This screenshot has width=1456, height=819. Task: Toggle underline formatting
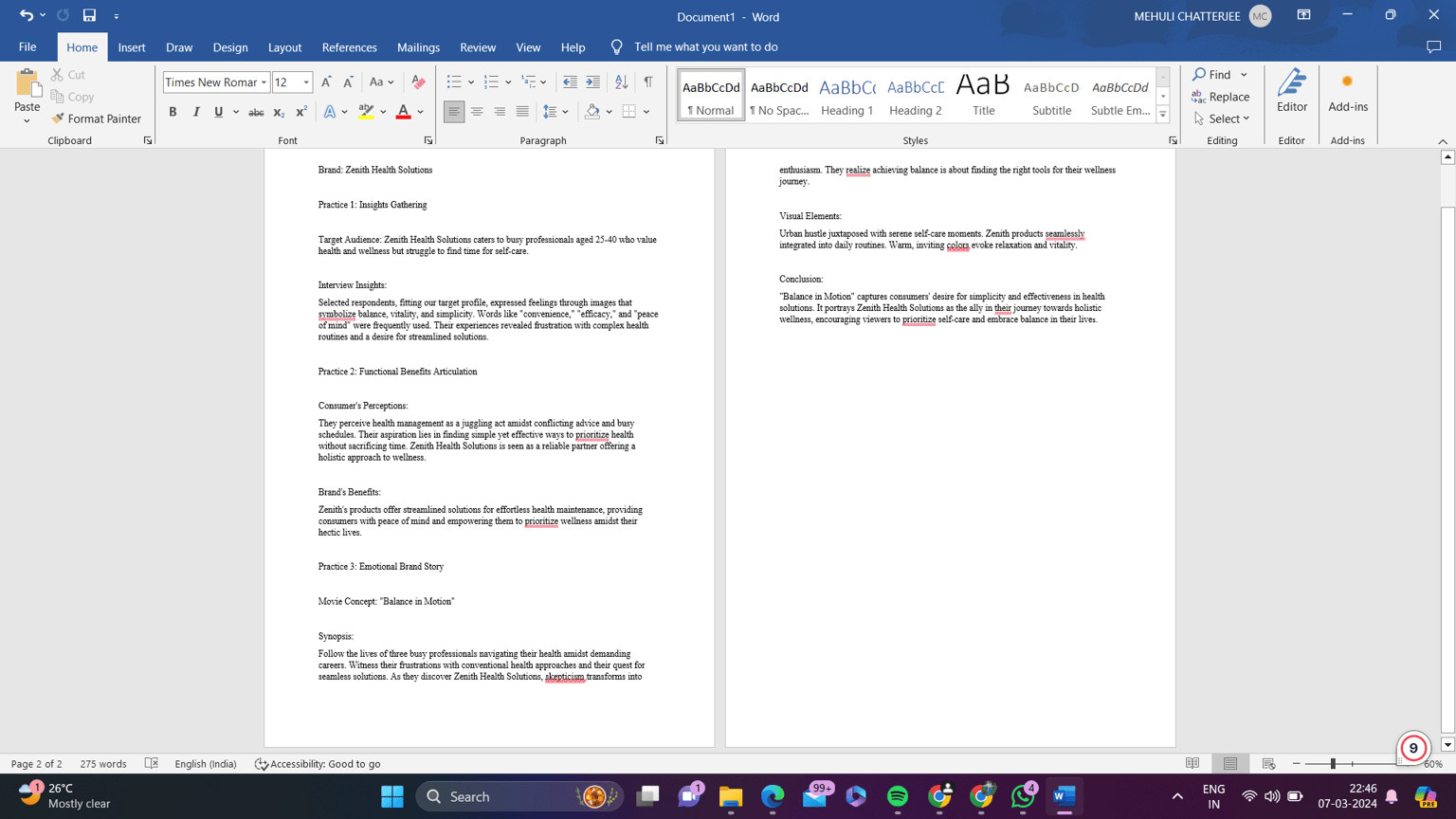(x=218, y=112)
